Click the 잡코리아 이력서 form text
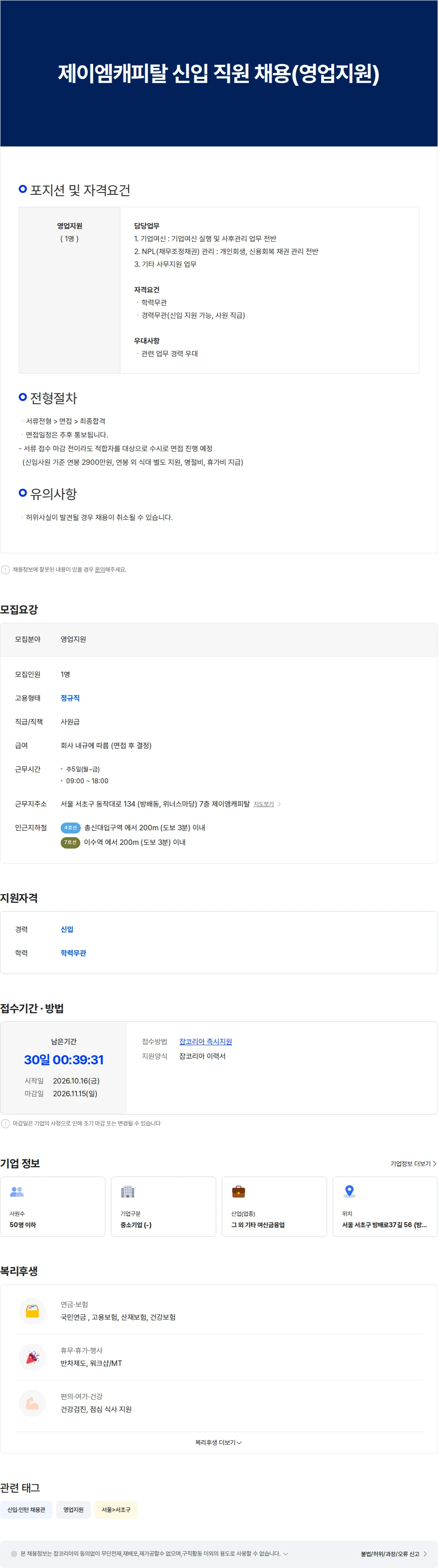This screenshot has width=438, height=1568. [x=202, y=1056]
